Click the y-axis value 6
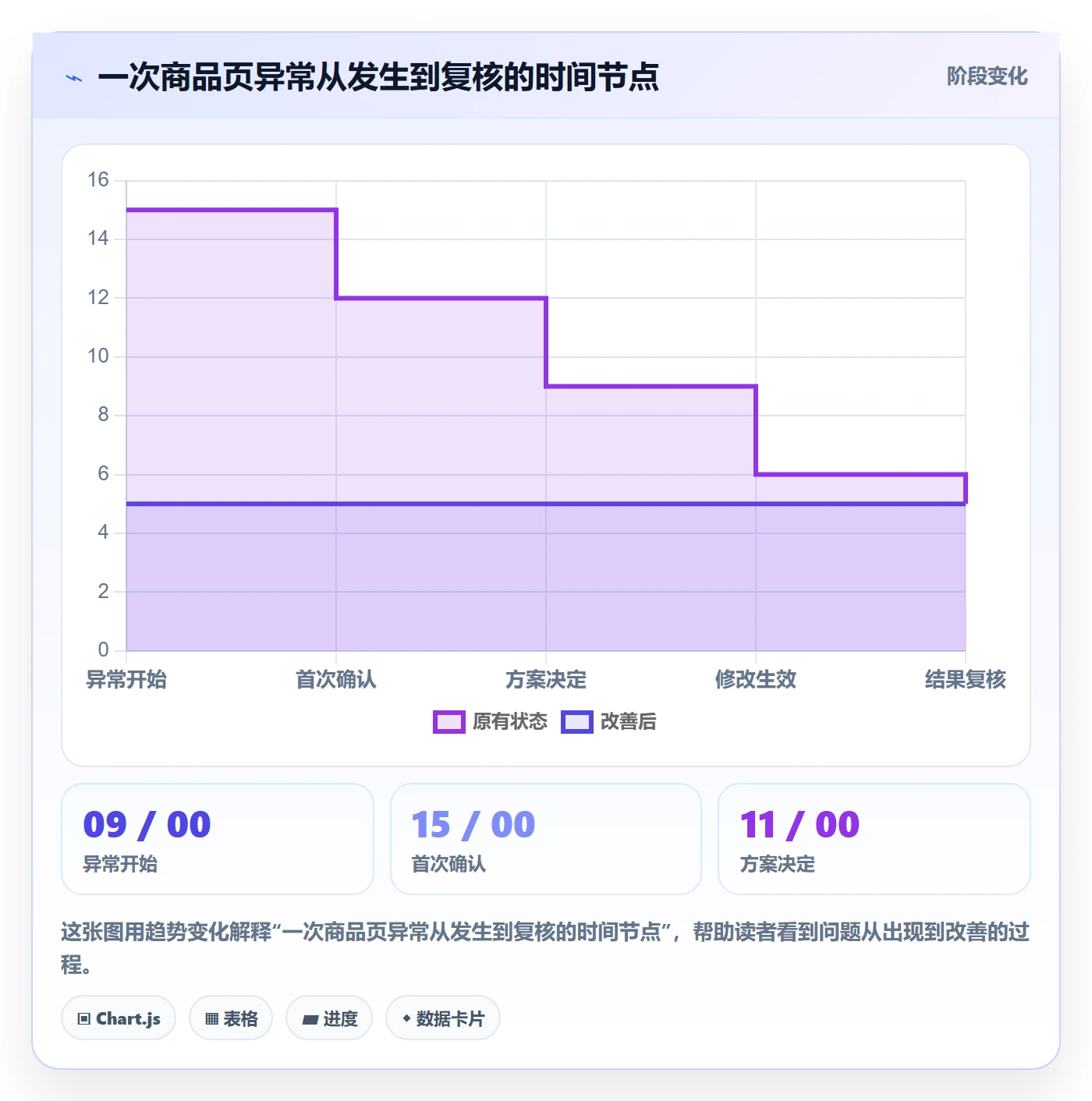 point(103,474)
